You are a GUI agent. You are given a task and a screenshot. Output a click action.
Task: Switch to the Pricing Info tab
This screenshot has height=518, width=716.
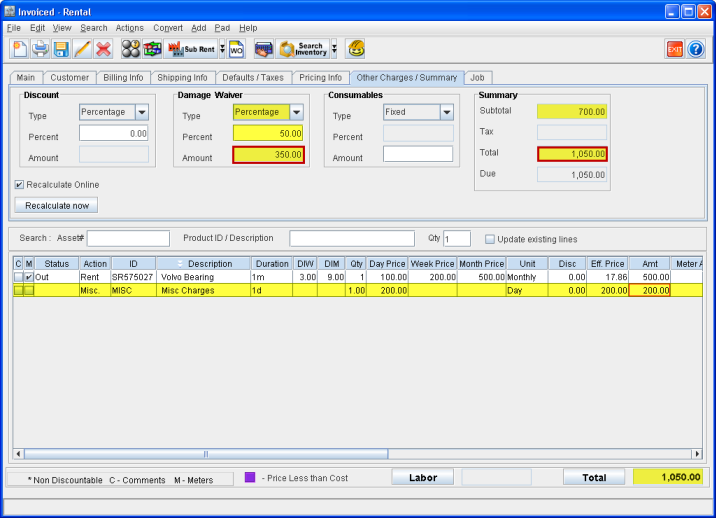click(x=321, y=78)
